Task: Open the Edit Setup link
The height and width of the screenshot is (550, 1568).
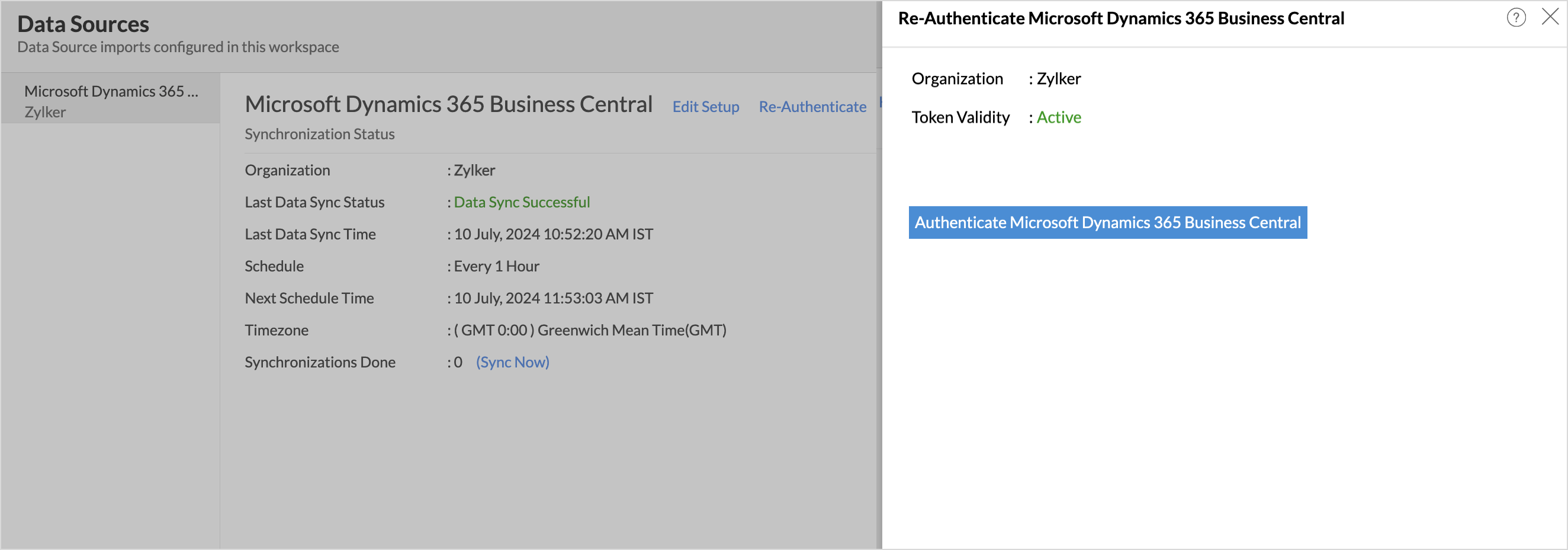Action: click(x=705, y=107)
